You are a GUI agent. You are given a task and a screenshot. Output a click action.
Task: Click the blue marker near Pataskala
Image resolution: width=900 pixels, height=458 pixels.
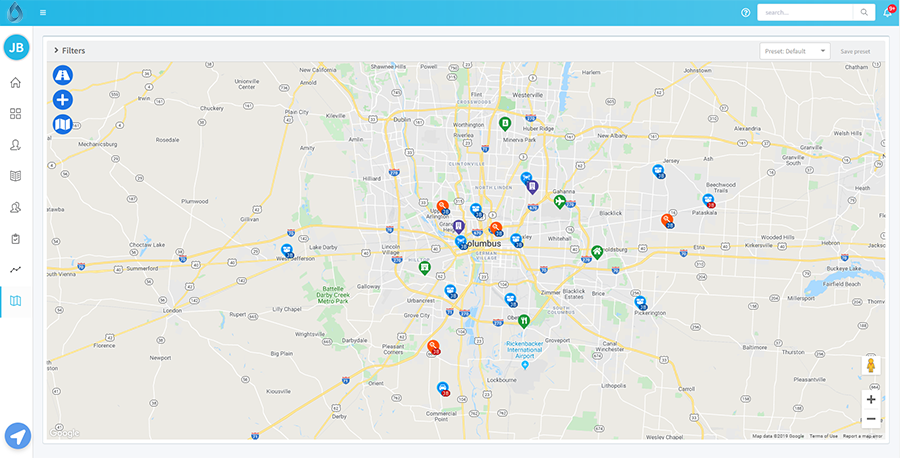709,201
